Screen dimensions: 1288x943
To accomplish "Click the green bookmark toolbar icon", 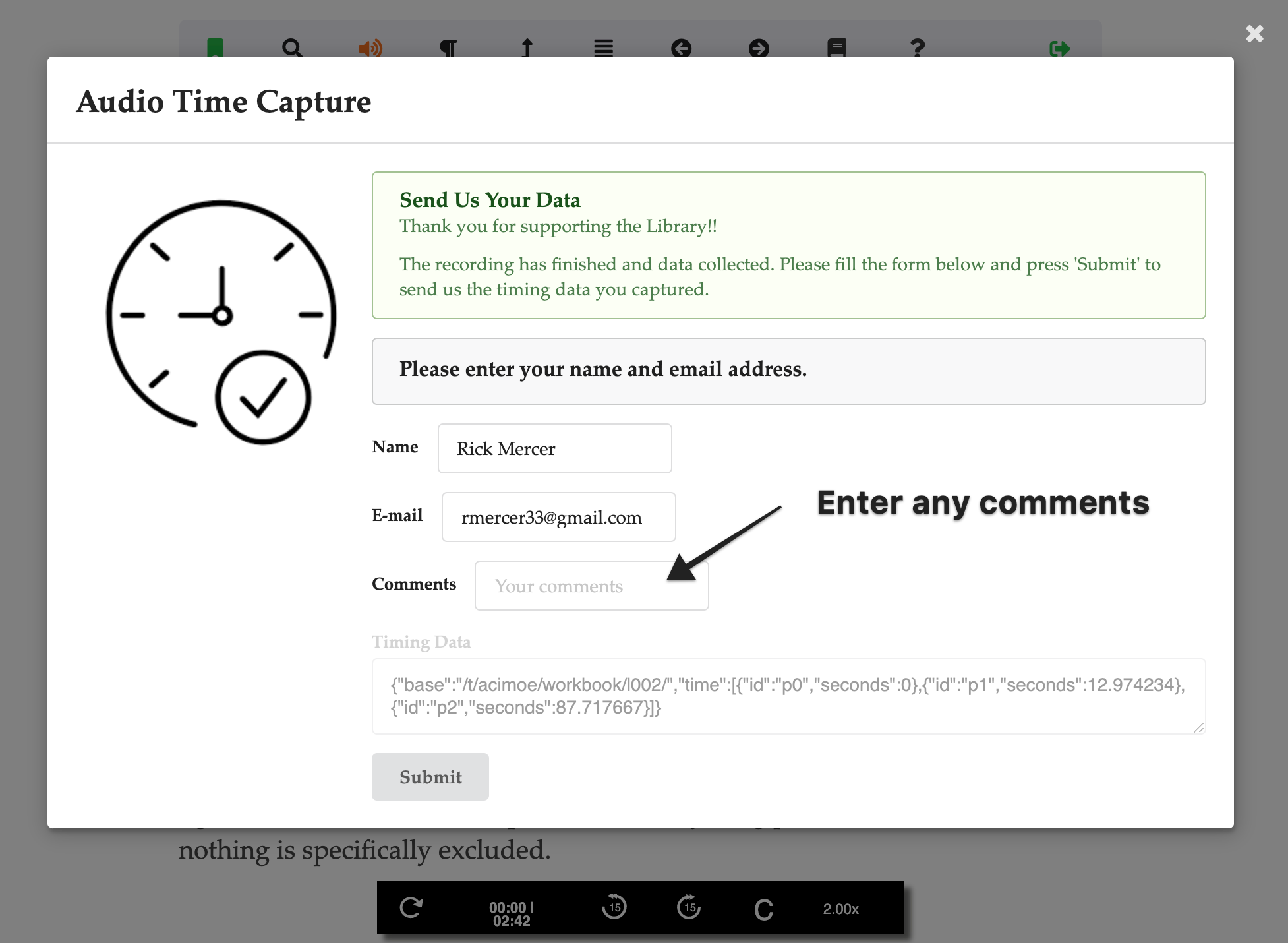I will pyautogui.click(x=215, y=47).
